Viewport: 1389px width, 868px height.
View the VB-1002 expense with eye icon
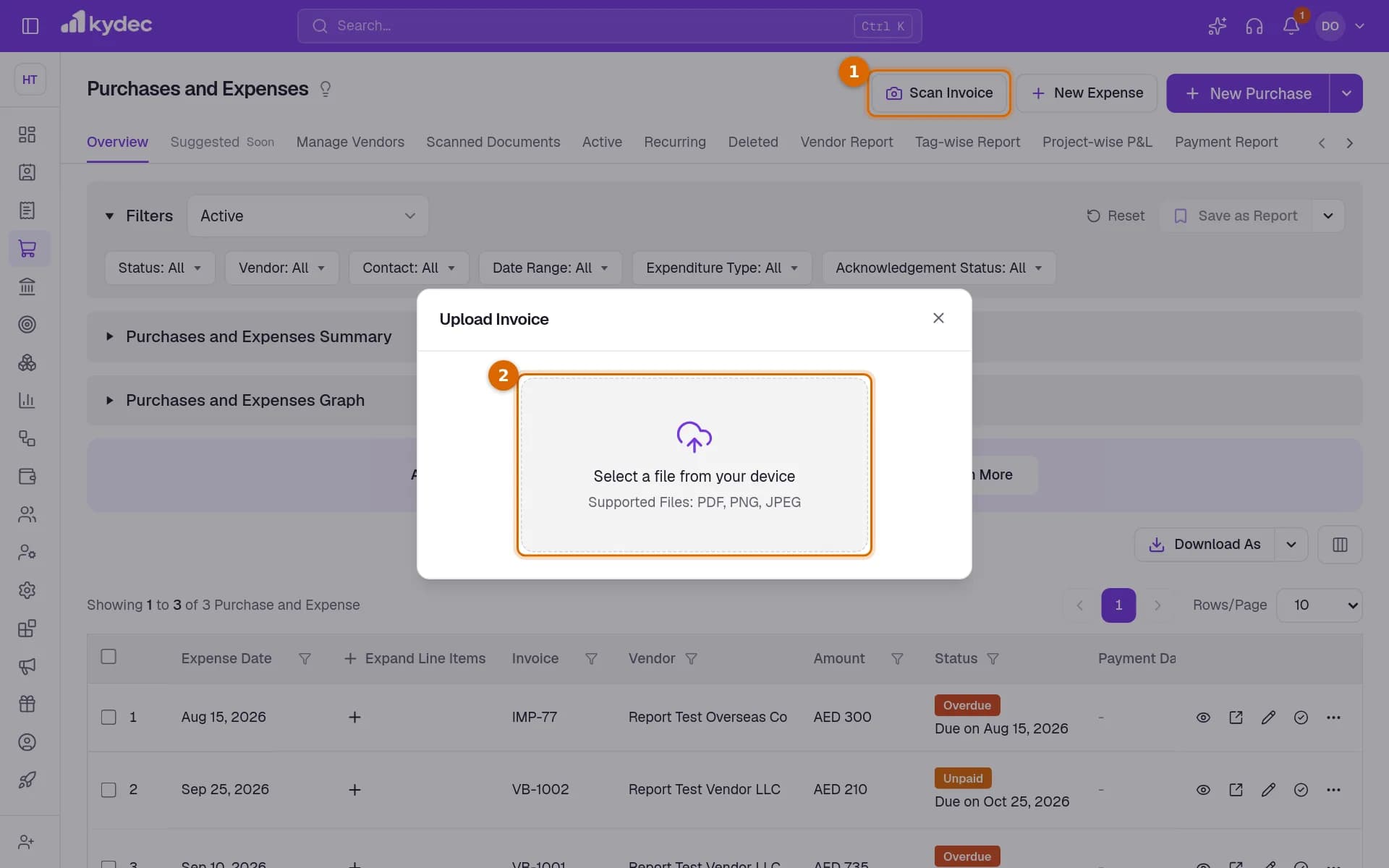tap(1203, 790)
